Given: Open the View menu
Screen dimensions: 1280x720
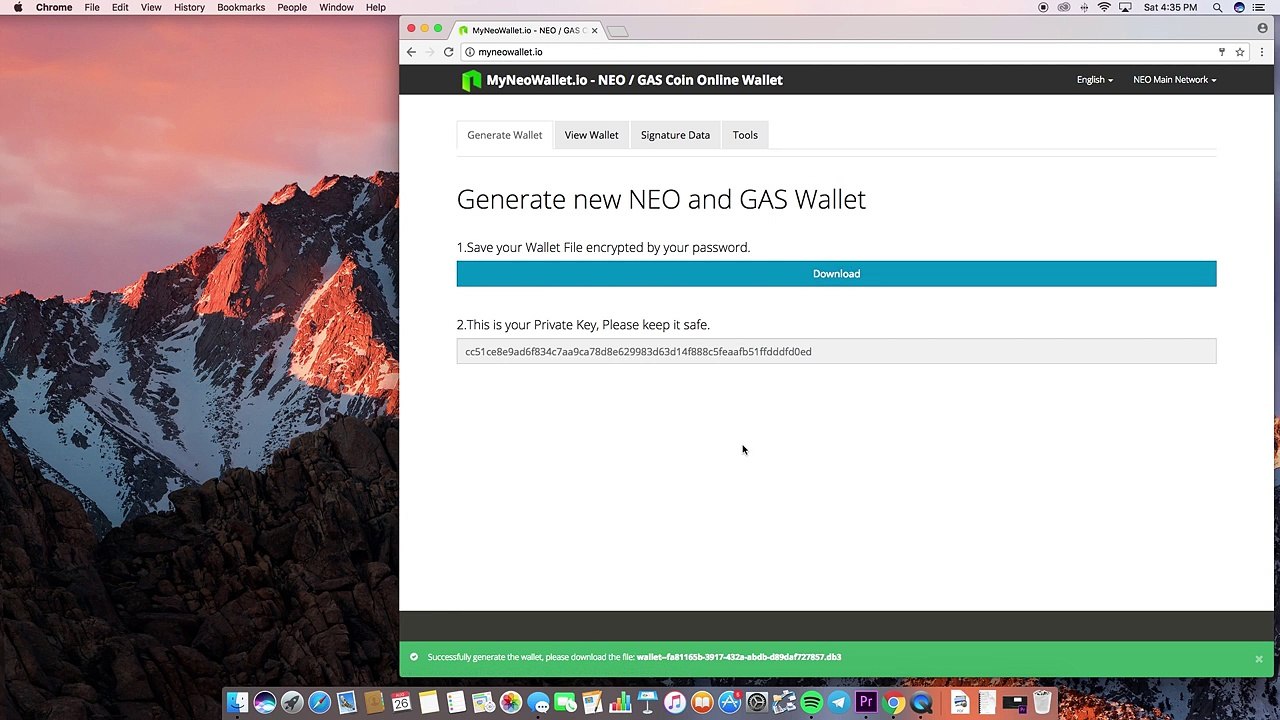Looking at the screenshot, I should 151,7.
